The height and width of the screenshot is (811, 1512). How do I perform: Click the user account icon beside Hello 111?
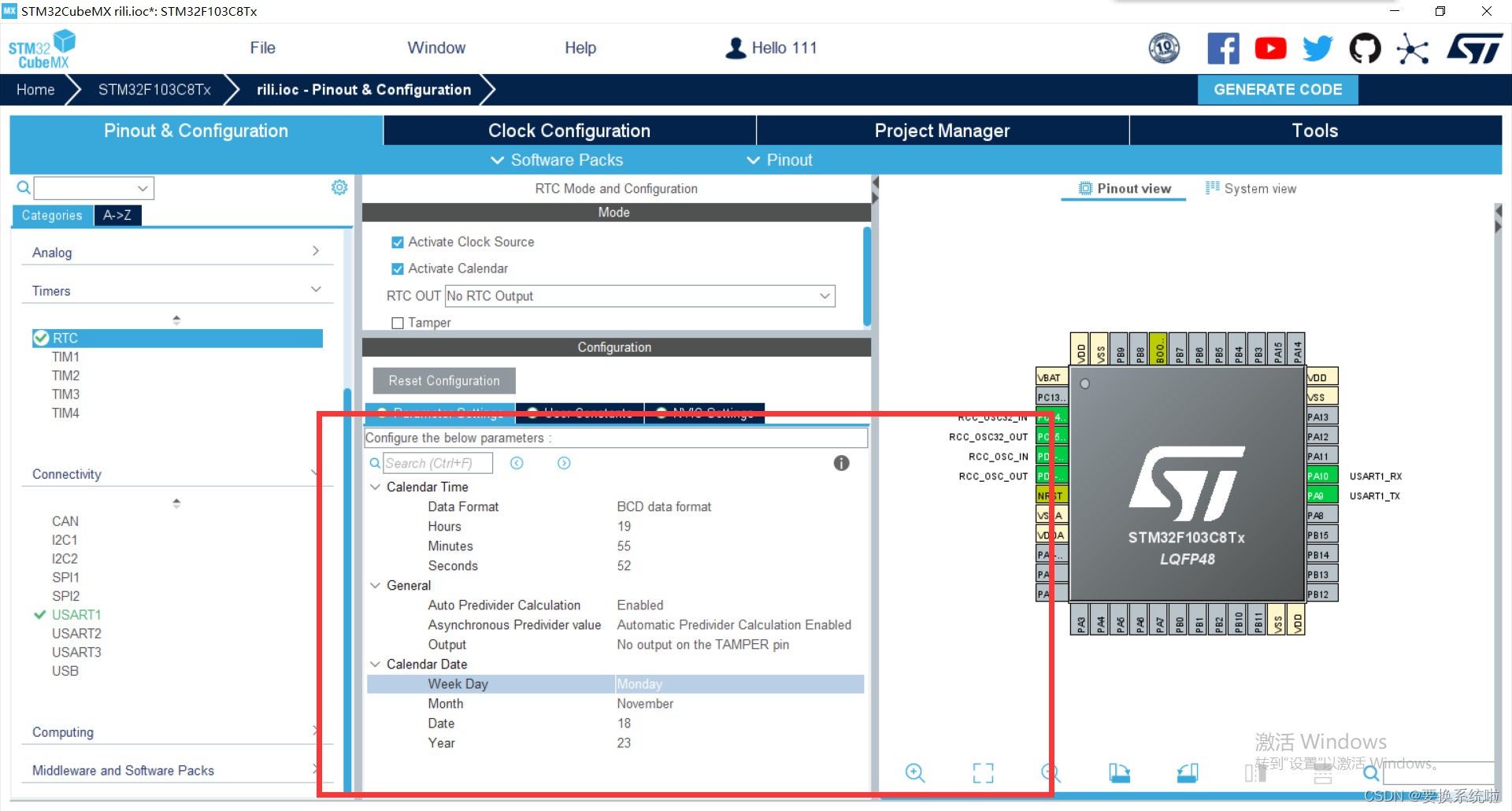click(x=736, y=48)
